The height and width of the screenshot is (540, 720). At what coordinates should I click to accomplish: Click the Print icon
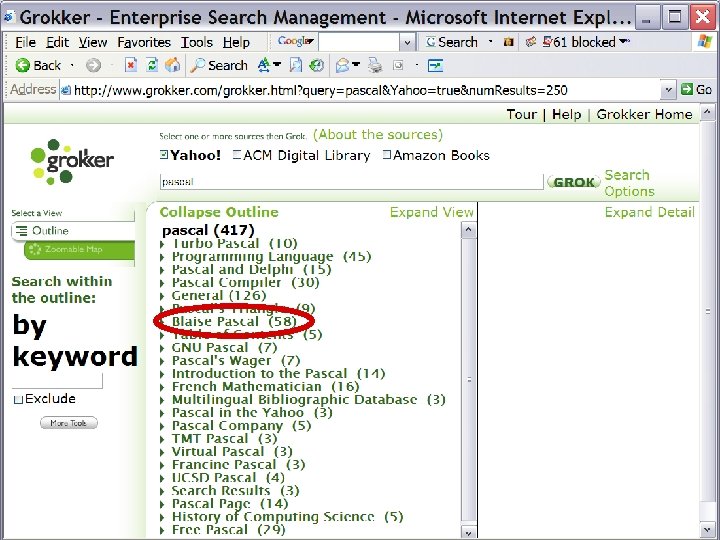point(375,66)
